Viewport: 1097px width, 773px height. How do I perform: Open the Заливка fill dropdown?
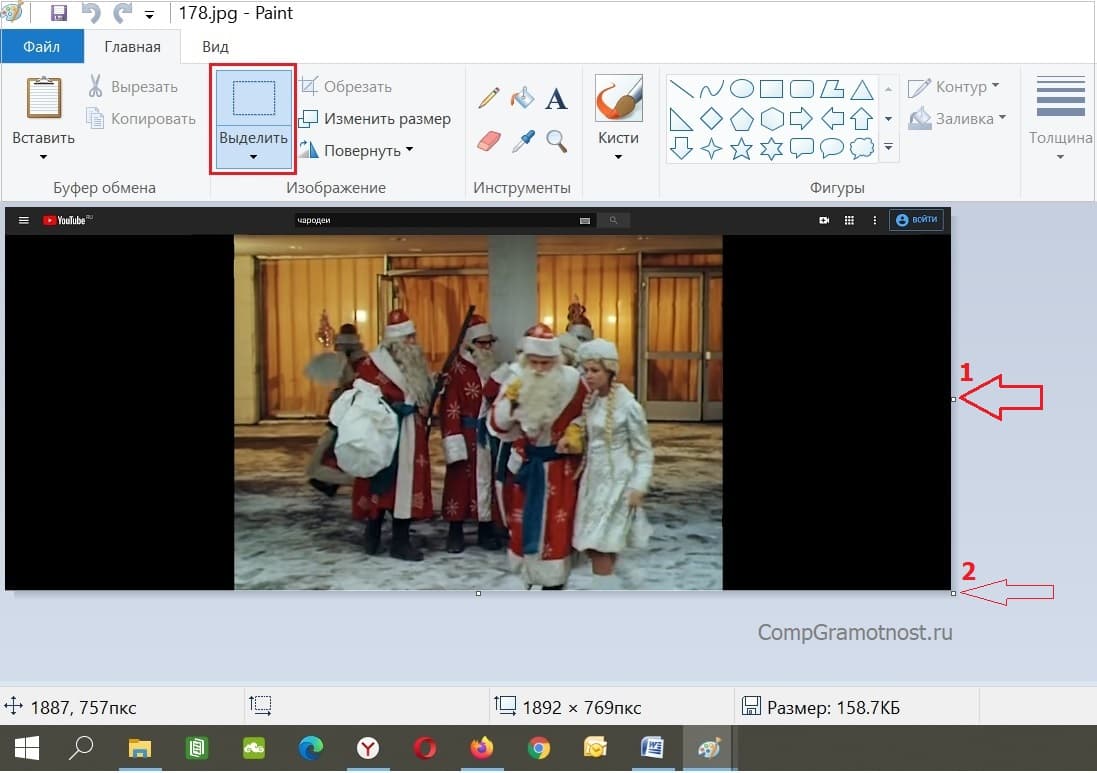click(x=958, y=118)
